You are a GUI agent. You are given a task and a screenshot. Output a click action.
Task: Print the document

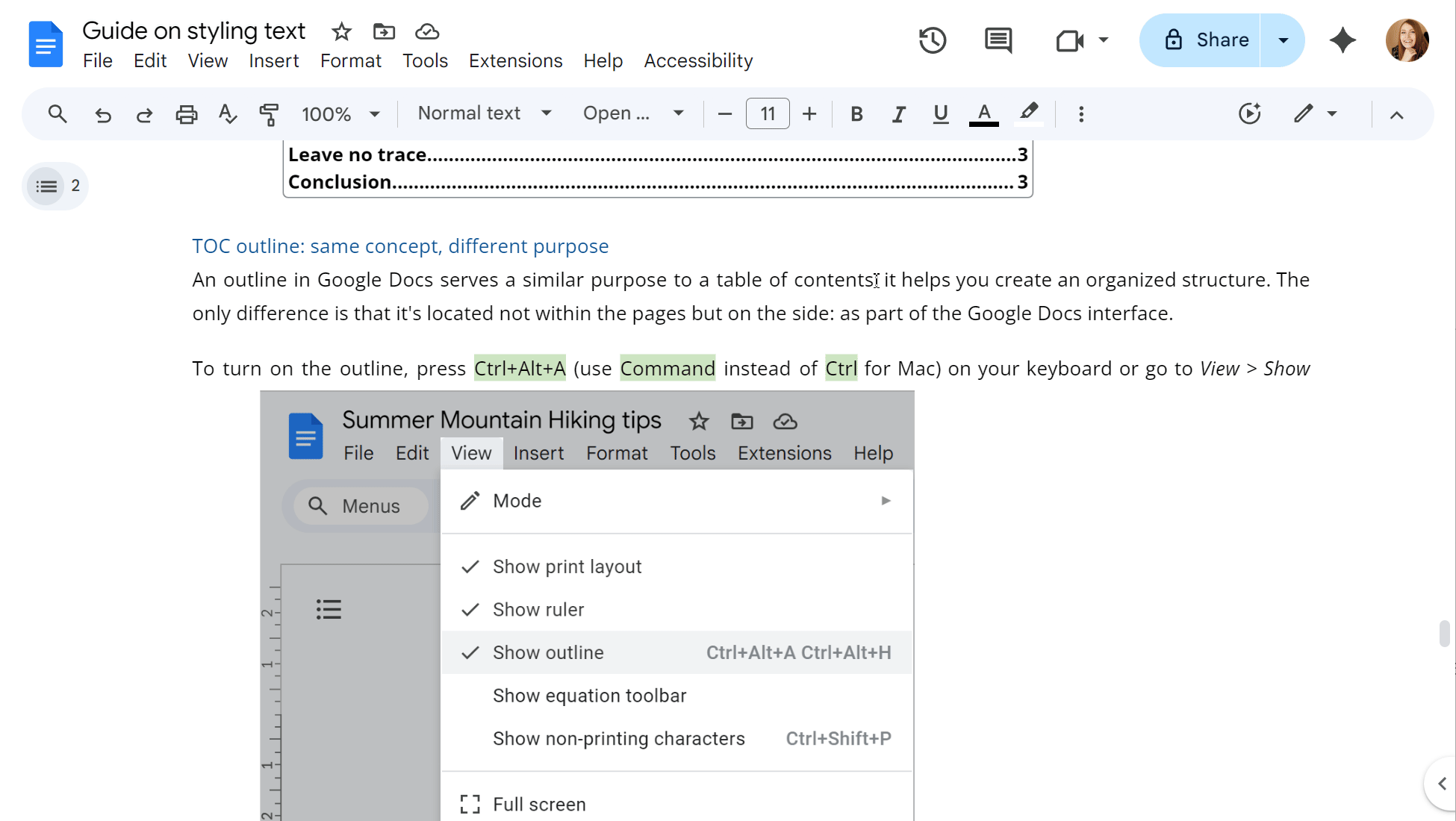coord(187,114)
